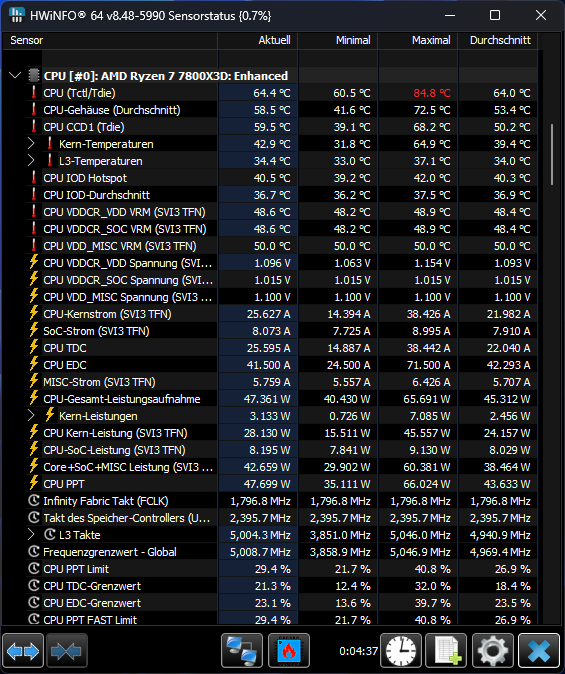The height and width of the screenshot is (674, 565).
Task: Click the vertical scrollbar thumb
Action: (x=552, y=155)
